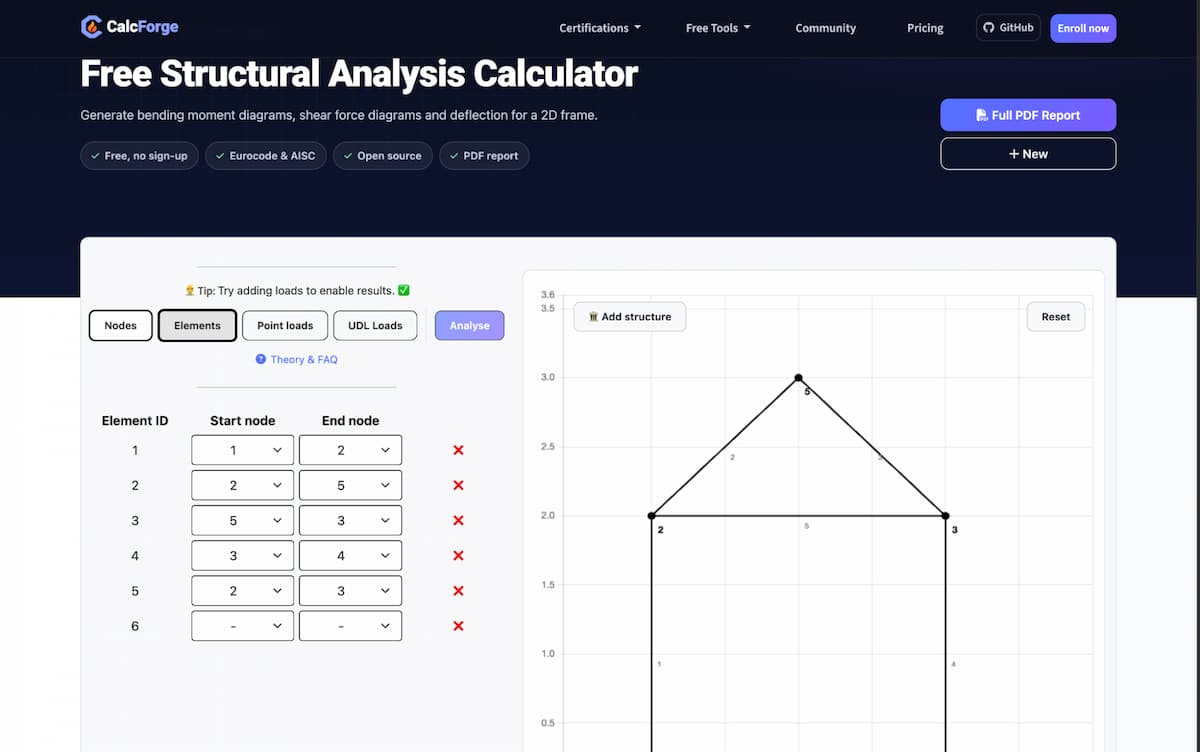The height and width of the screenshot is (752, 1200).
Task: Click node 5 at the roof apex
Action: coord(798,378)
